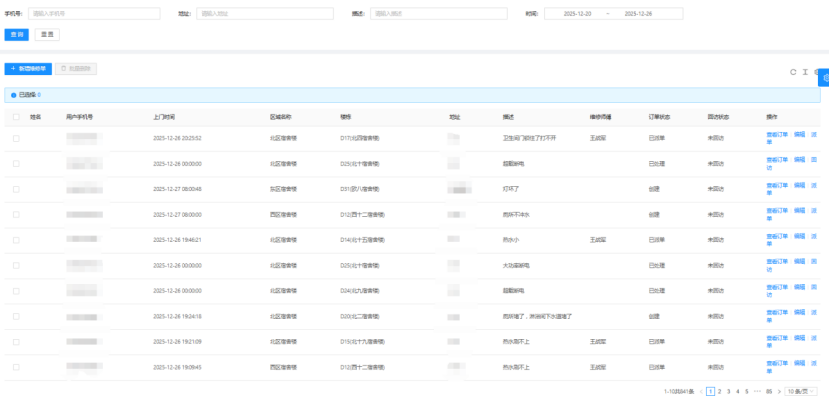
Task: Open the blue settings tab on right edge
Action: click(824, 77)
